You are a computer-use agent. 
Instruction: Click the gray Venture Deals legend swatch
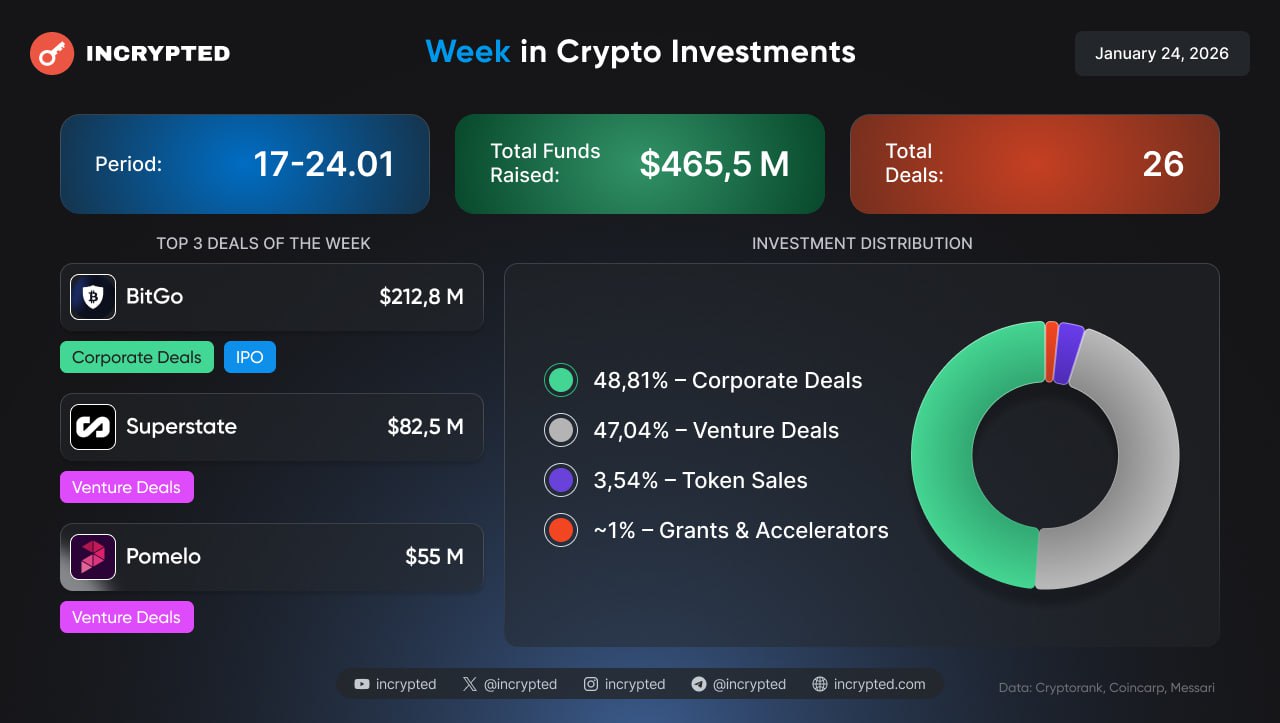pos(561,431)
